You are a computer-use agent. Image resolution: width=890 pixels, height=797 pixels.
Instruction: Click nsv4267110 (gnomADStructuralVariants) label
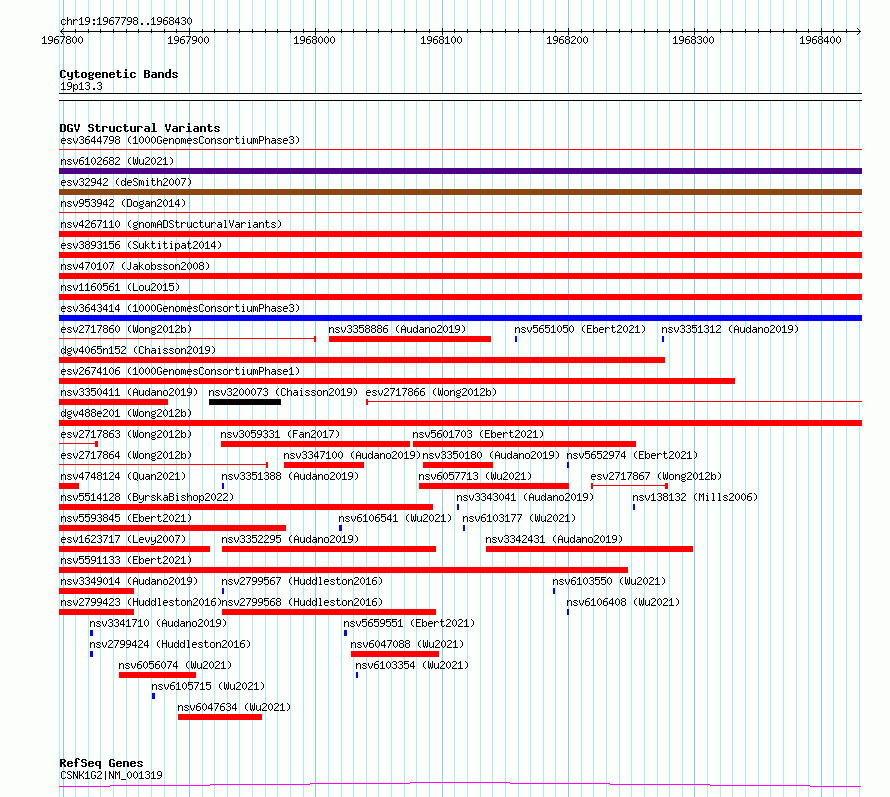click(171, 224)
